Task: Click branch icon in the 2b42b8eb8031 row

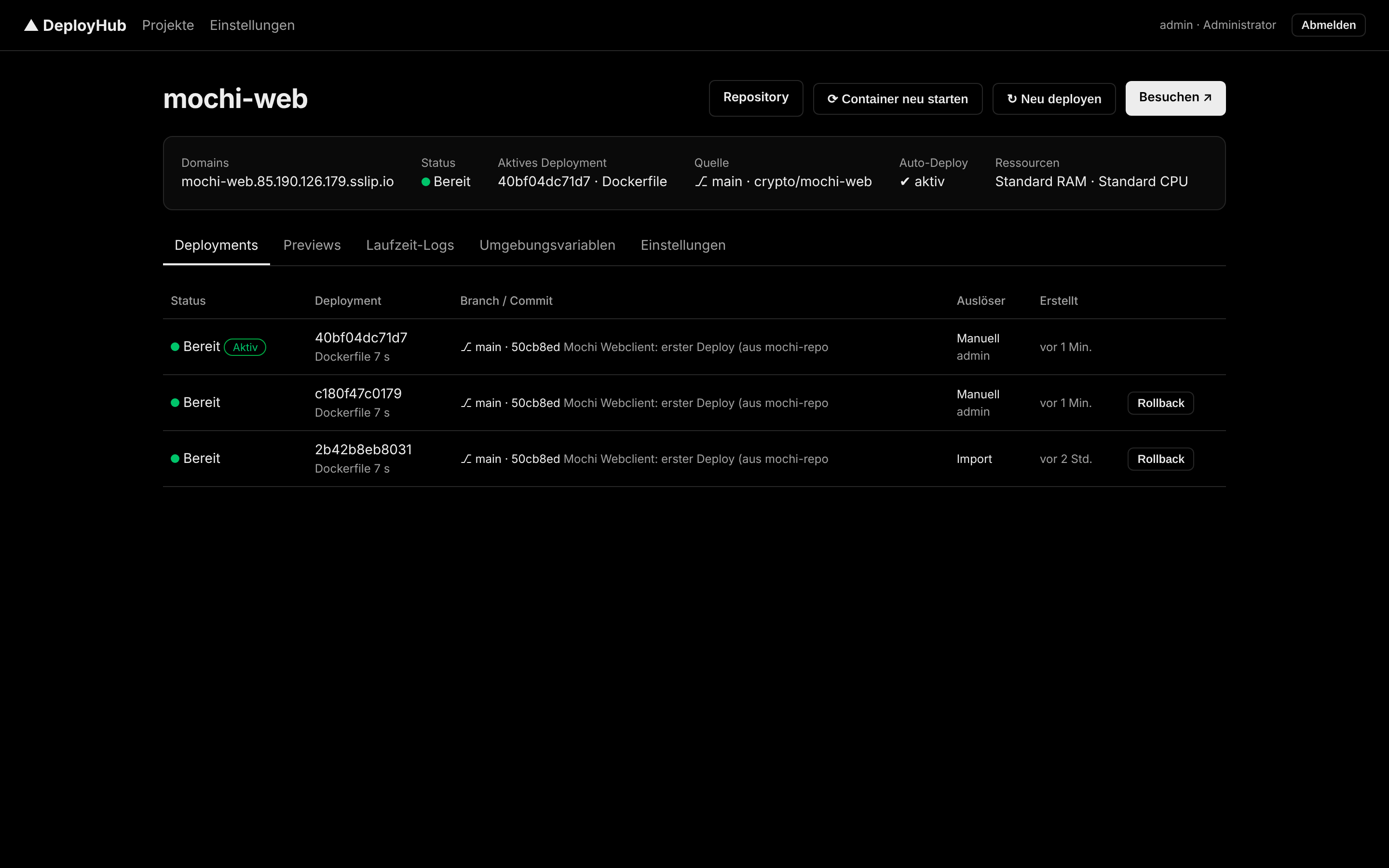Action: 466,459
